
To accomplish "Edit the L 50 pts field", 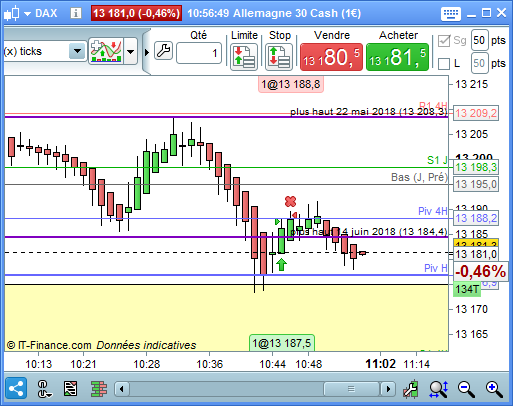I will [480, 63].
